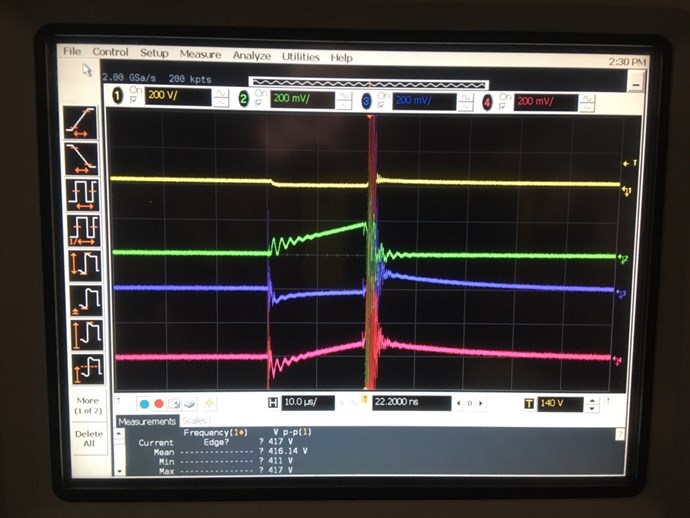
Task: Click left arrow beside the zero-delay button
Action: (459, 403)
